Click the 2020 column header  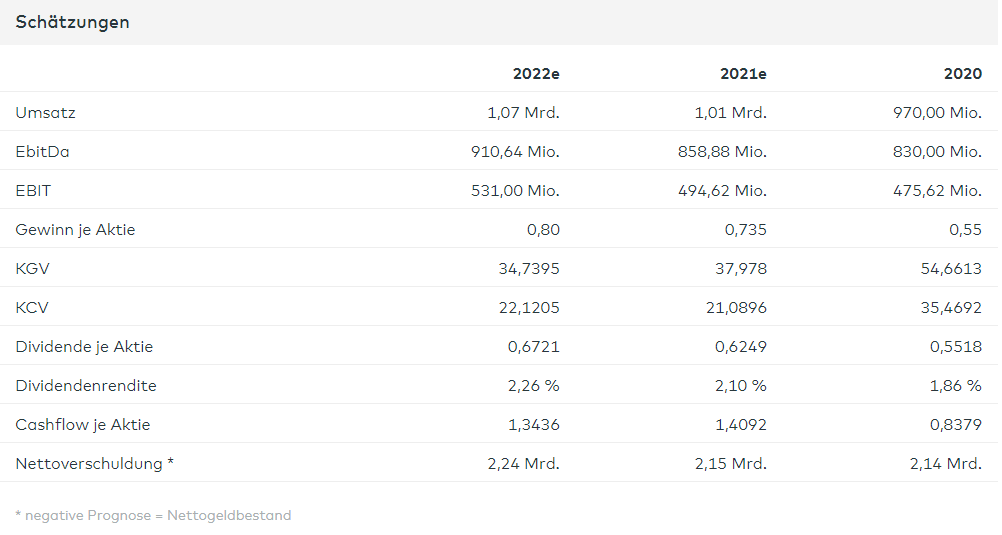click(x=962, y=74)
